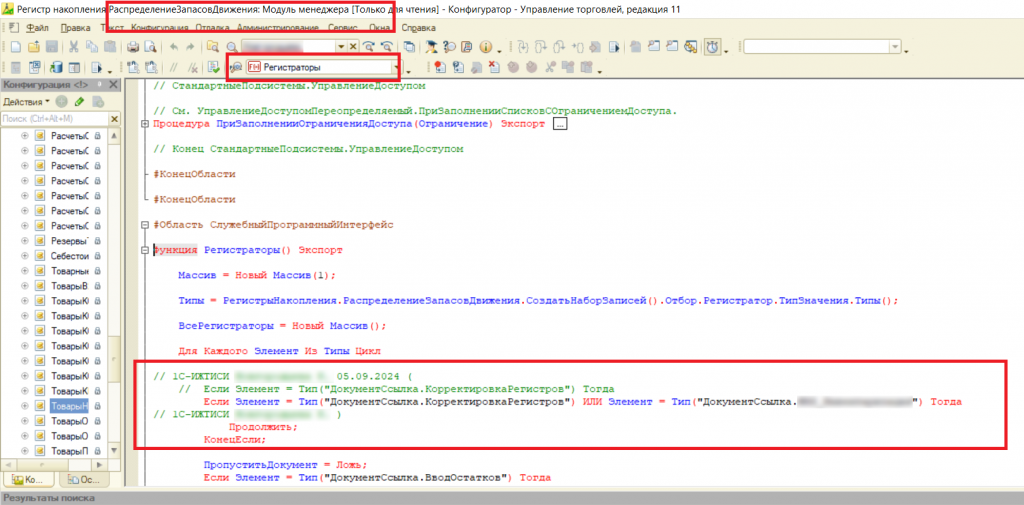The height and width of the screenshot is (505, 1024).
Task: Click the pencil edit icon in configuration panel
Action: 80,101
